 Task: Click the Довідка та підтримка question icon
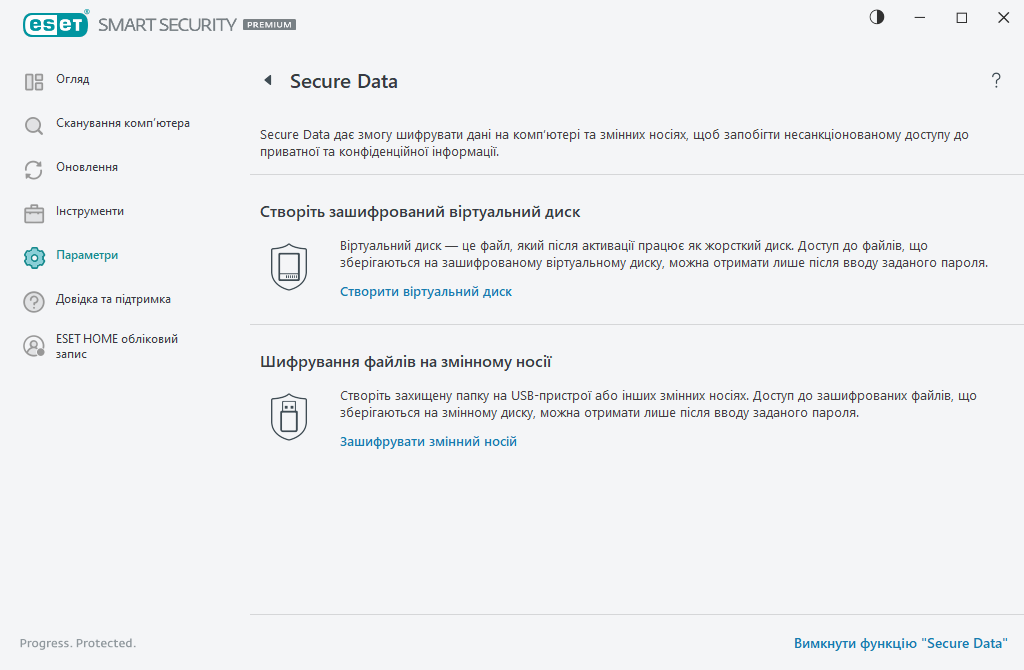(34, 302)
